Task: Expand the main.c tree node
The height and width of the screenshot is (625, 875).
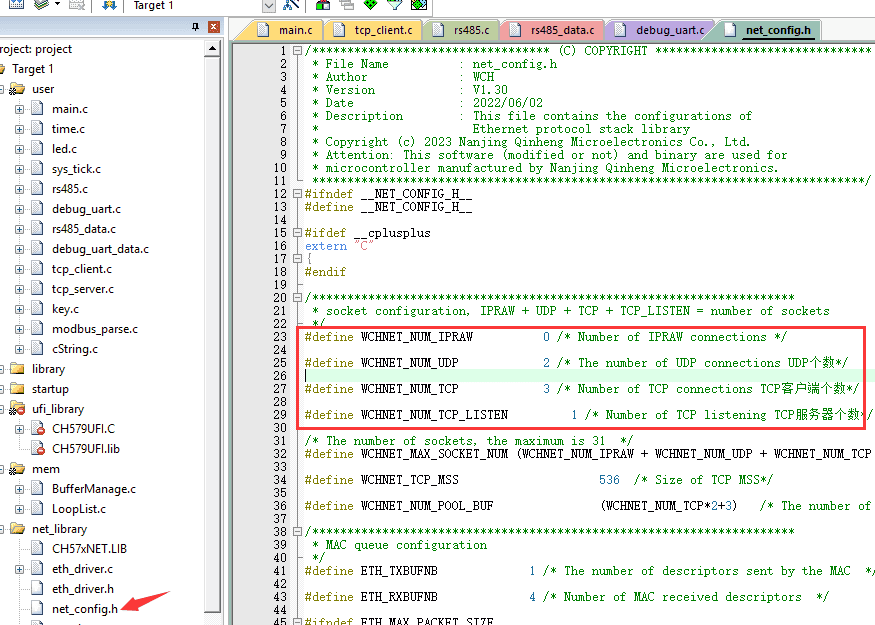Action: coord(19,109)
